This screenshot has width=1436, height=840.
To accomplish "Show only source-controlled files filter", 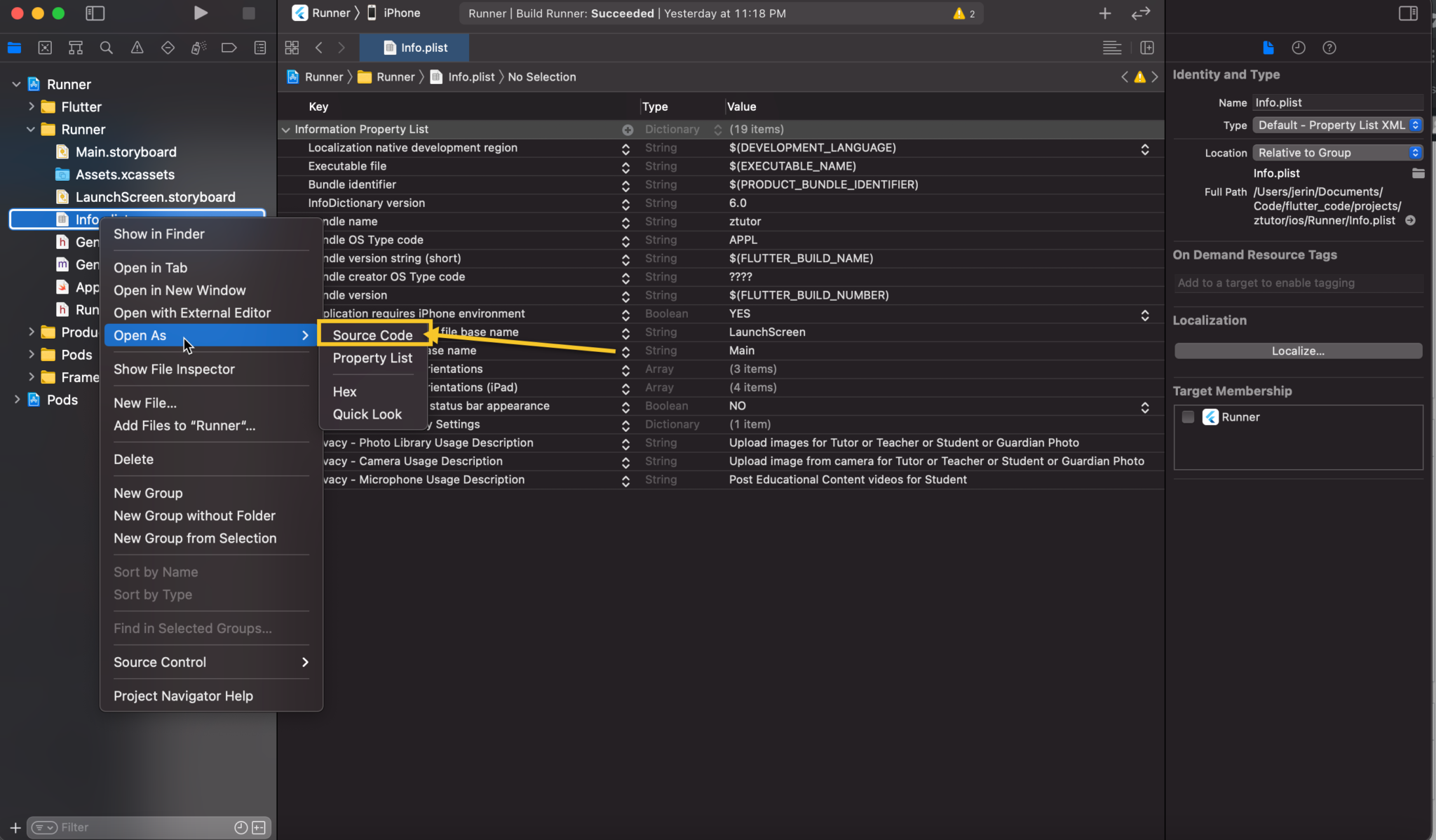I will [259, 827].
